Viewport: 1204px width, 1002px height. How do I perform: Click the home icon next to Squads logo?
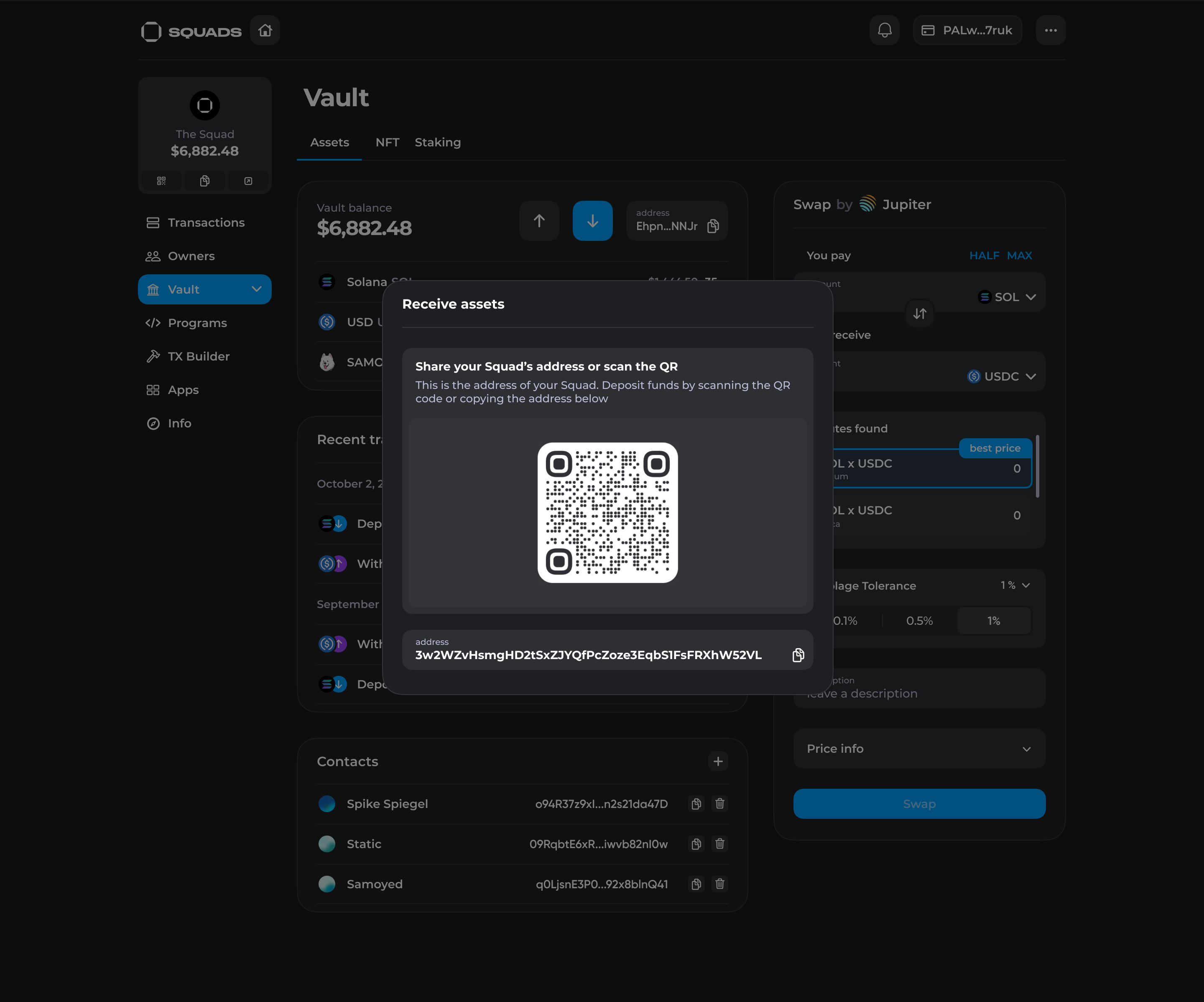point(265,31)
